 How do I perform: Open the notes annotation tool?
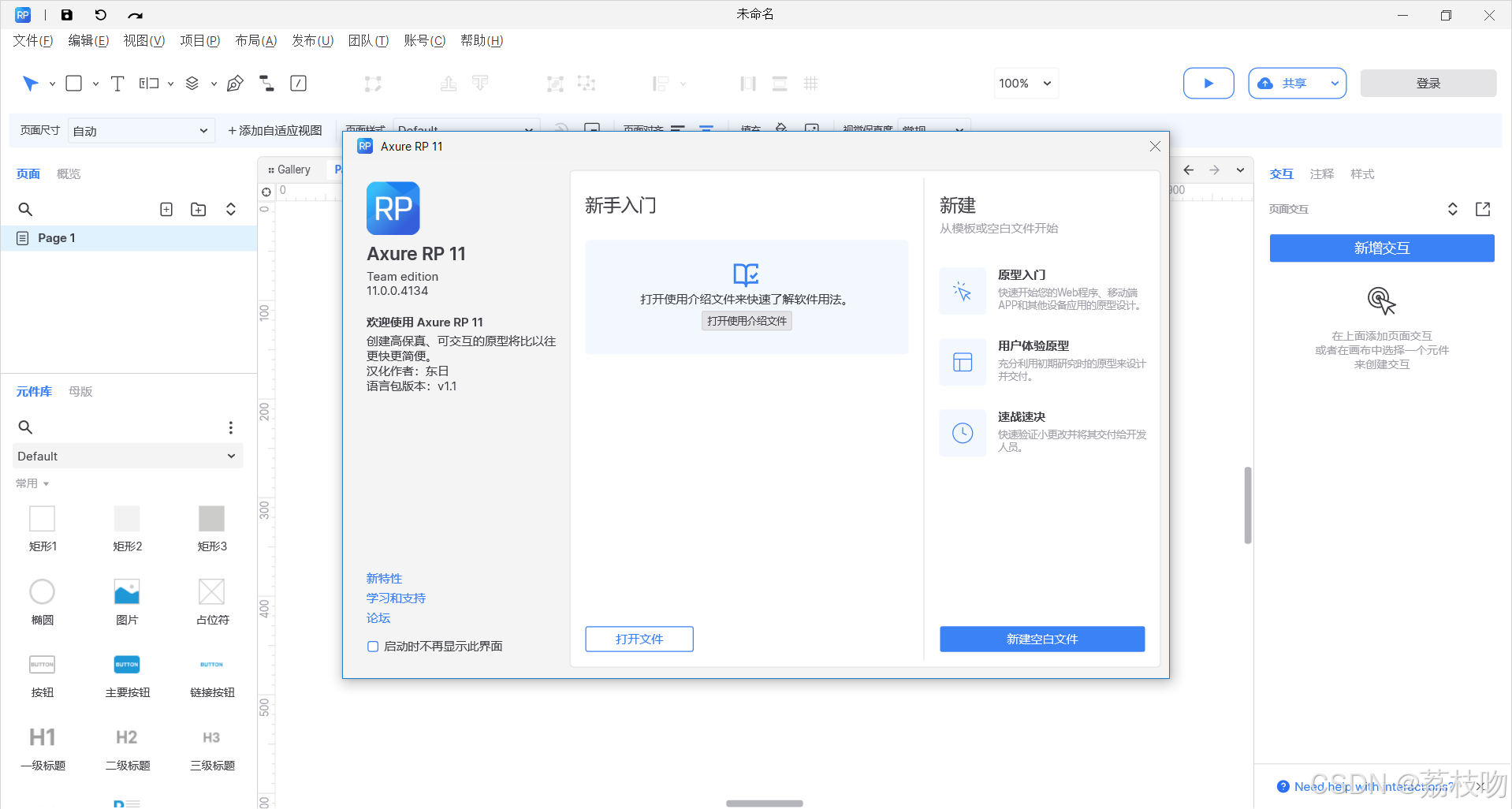coord(298,83)
